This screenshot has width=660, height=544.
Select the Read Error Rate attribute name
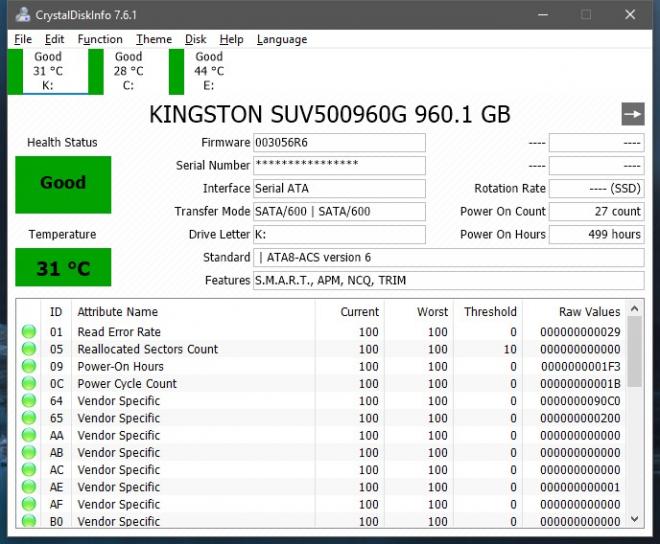point(119,332)
